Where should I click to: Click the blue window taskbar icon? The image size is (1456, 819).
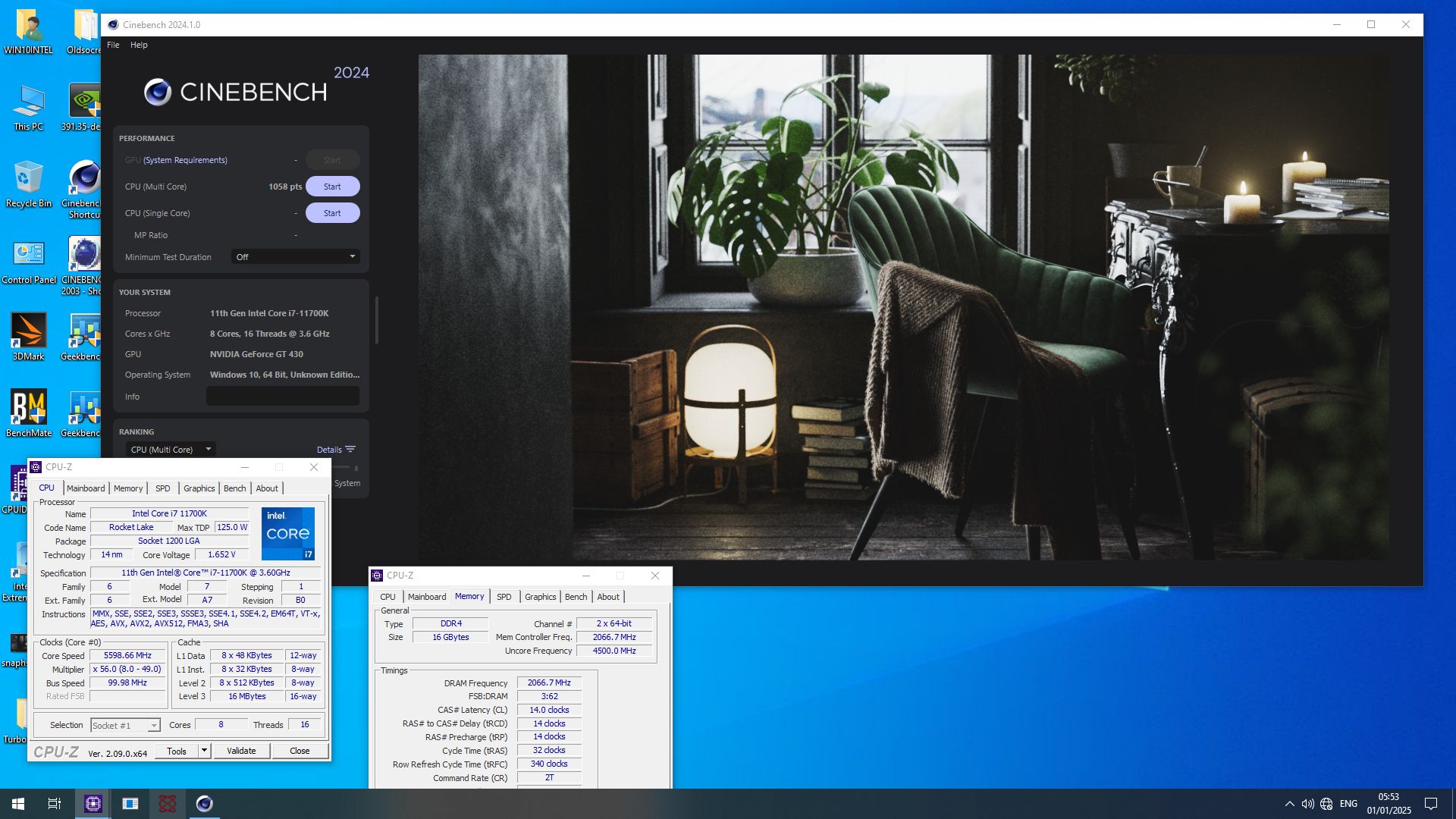click(x=130, y=804)
